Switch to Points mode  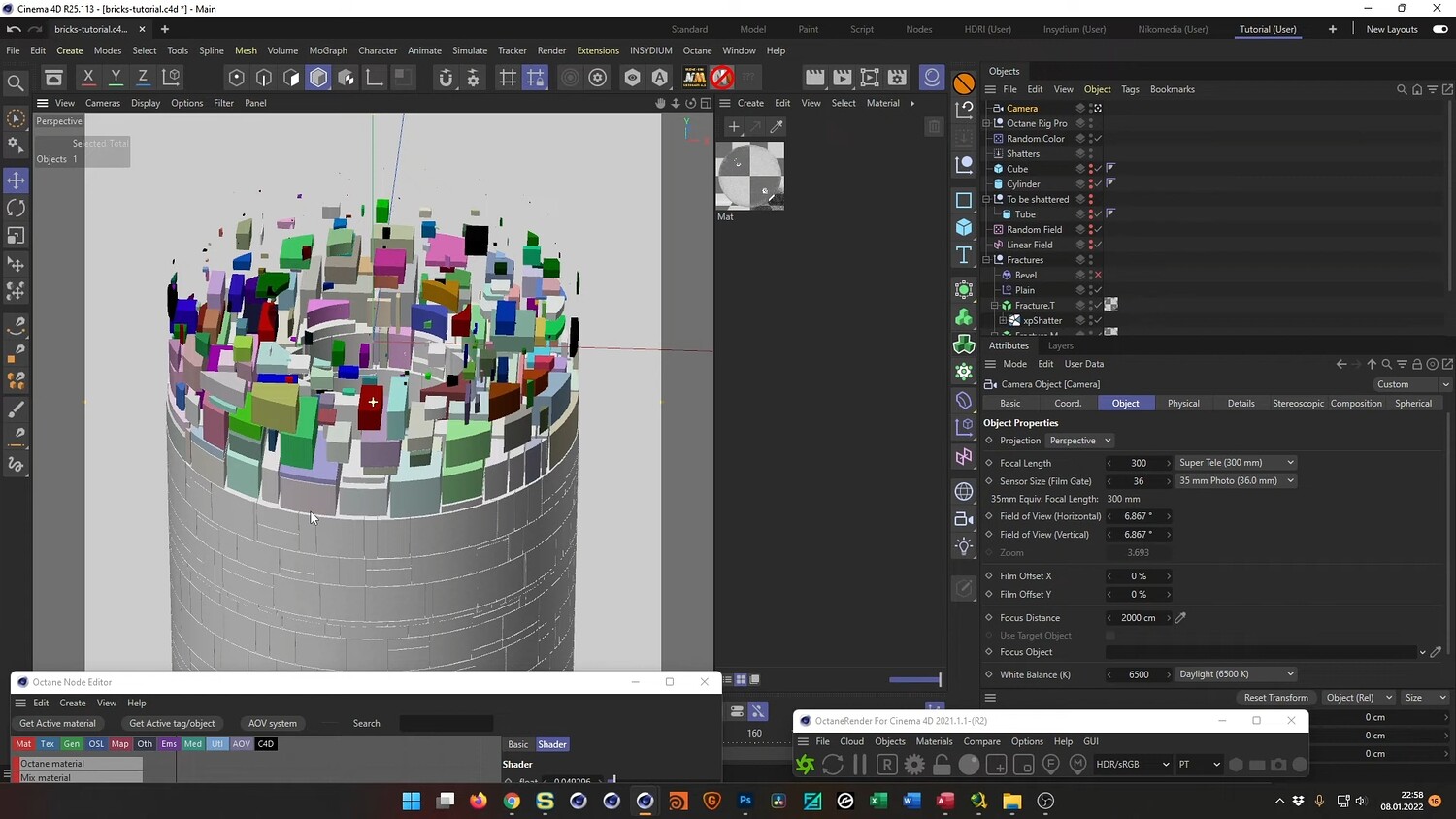point(236,78)
